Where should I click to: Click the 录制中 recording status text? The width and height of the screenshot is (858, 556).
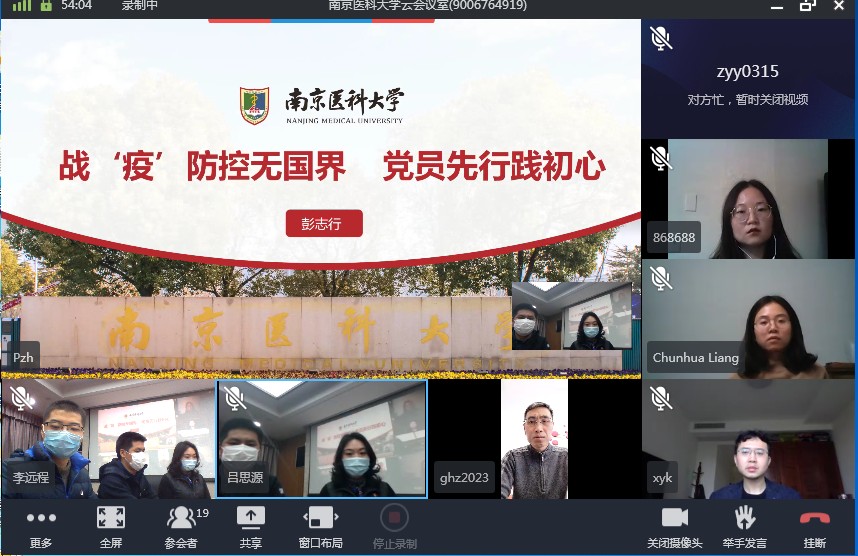pyautogui.click(x=140, y=5)
